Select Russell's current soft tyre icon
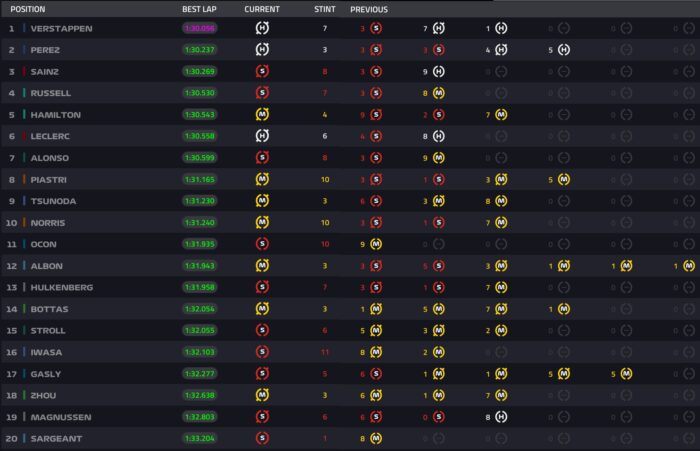Image resolution: width=700 pixels, height=451 pixels. pos(262,93)
